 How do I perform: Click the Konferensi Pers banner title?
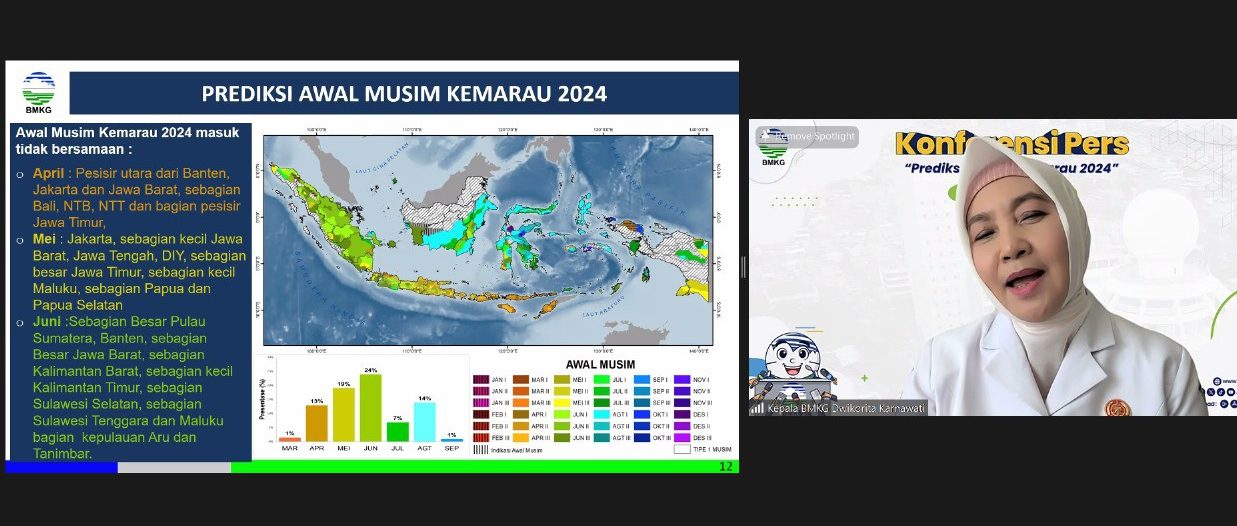click(x=1011, y=143)
